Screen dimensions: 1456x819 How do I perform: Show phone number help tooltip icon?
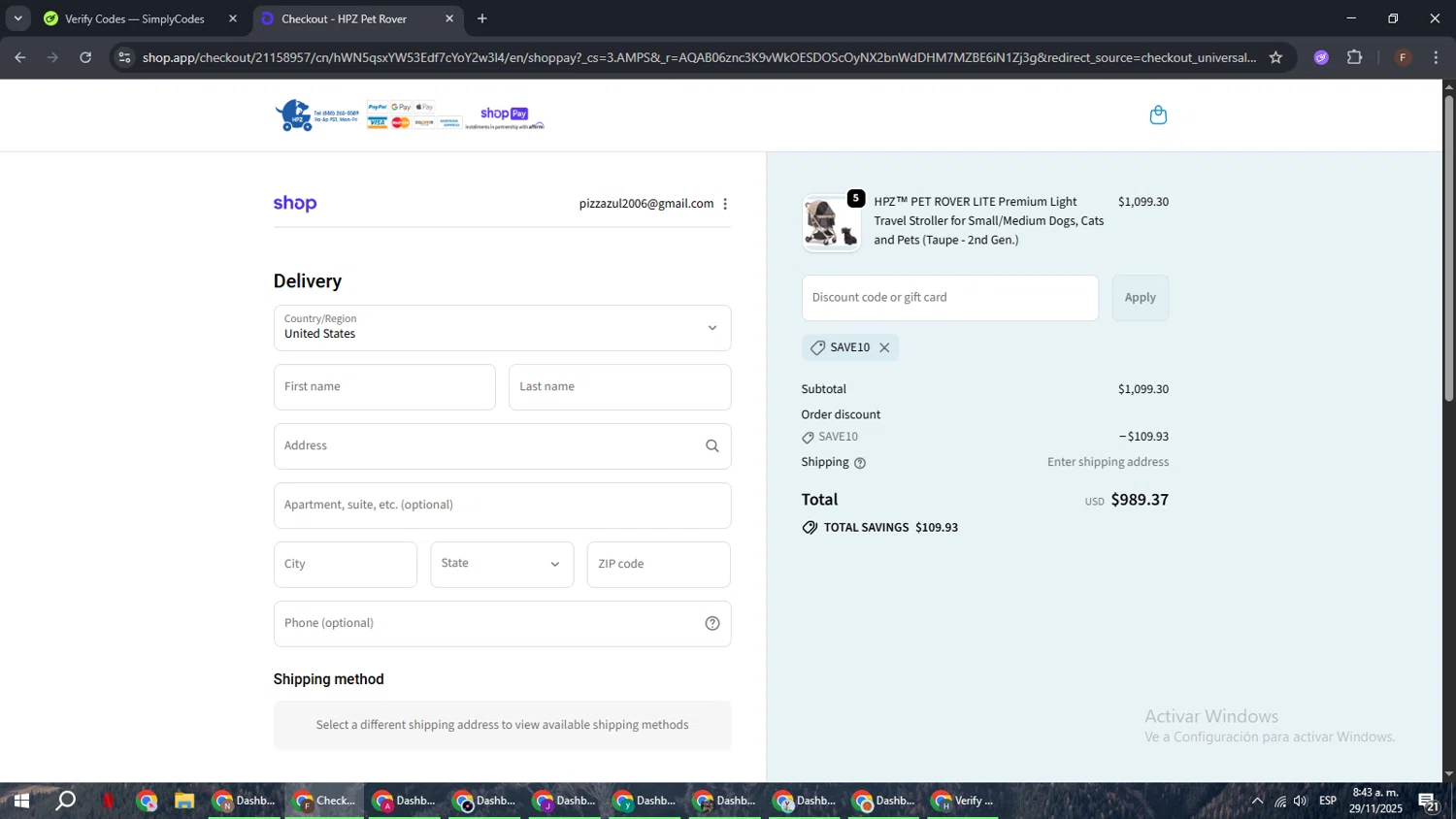[712, 624]
